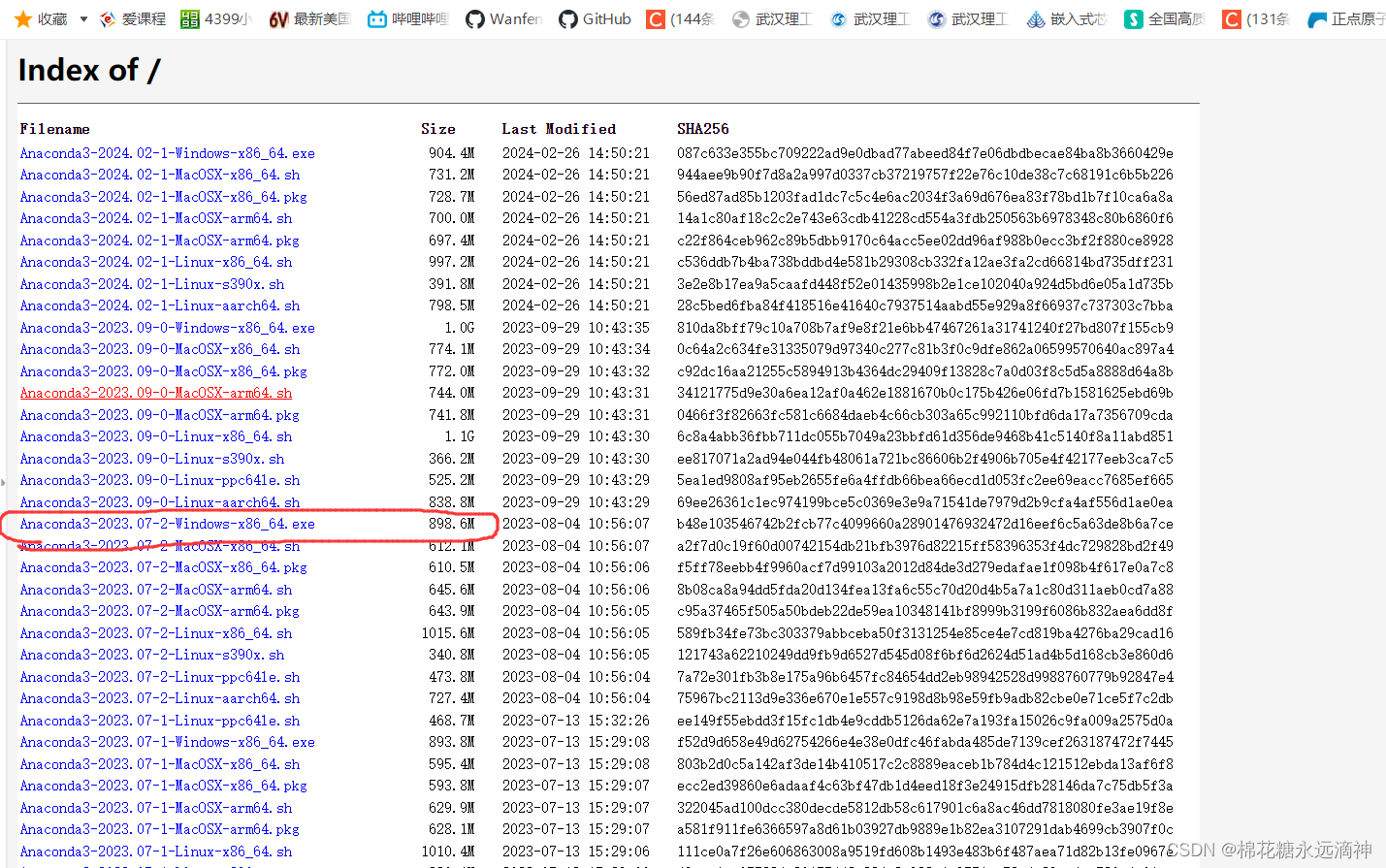The image size is (1386, 868).
Task: Download Anaconda3-2023.07-2-Windows-x86_64.exe
Action: (x=167, y=524)
